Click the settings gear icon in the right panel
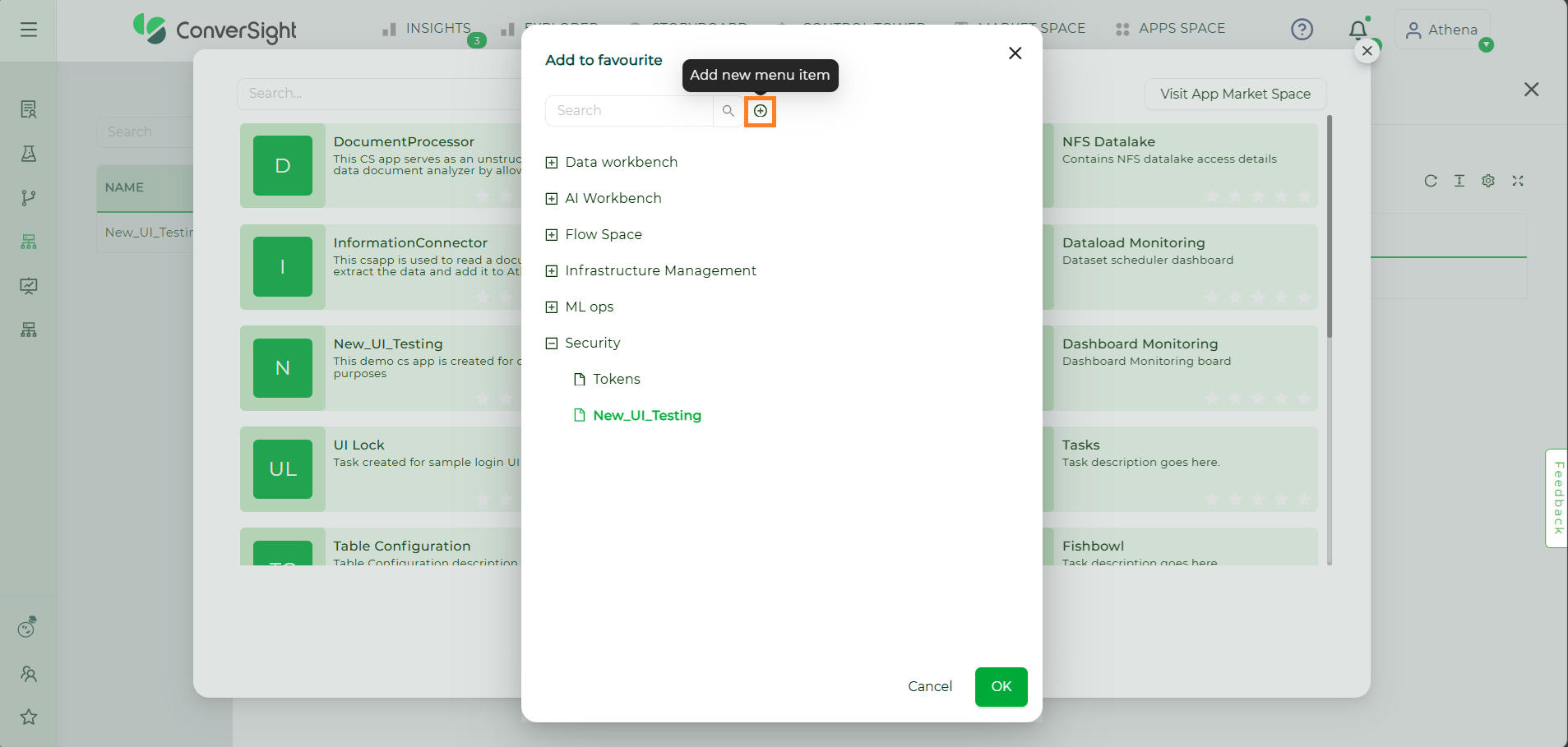Viewport: 1568px width, 747px height. pos(1488,181)
